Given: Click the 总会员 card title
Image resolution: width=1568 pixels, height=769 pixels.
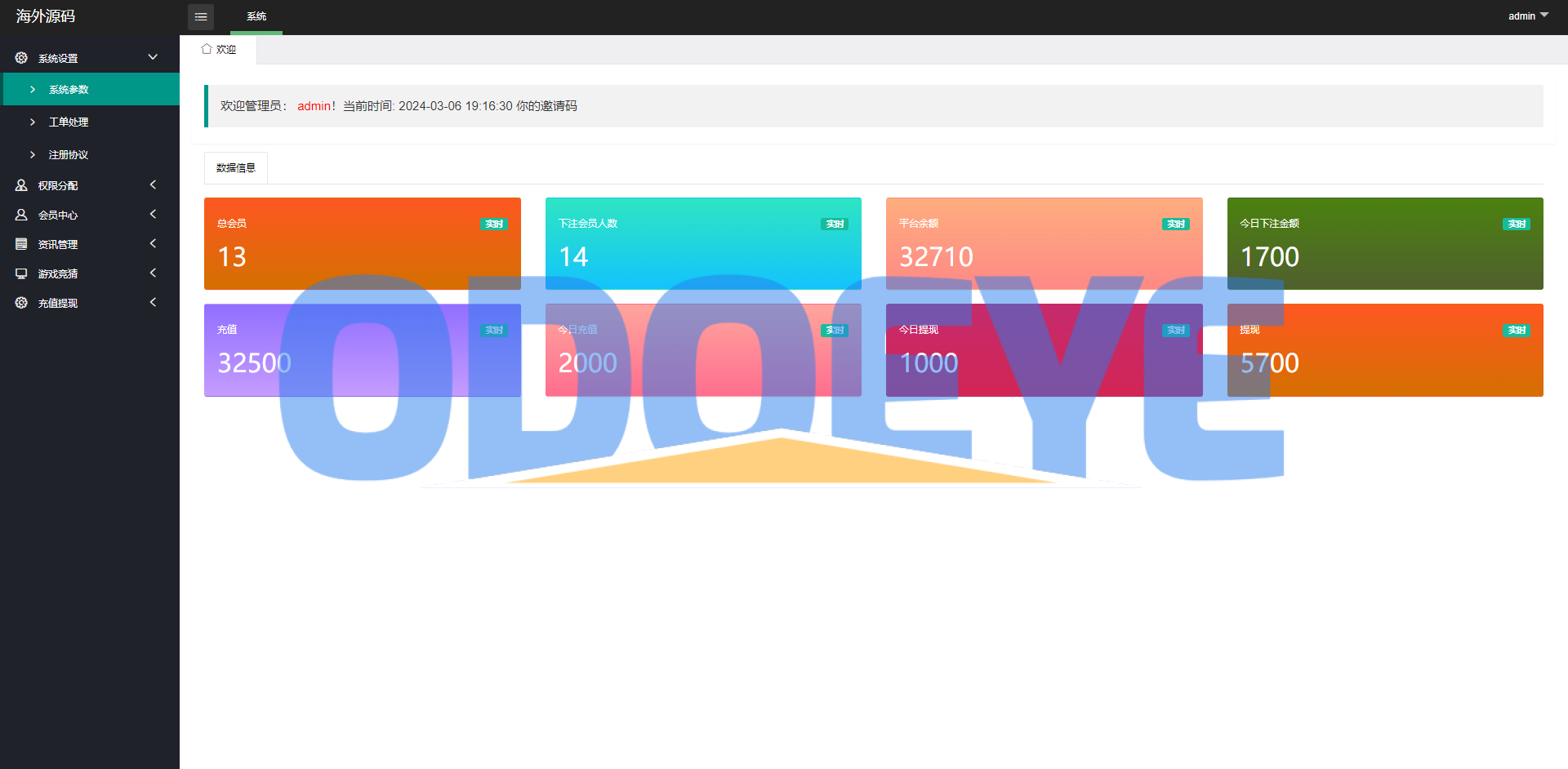Looking at the screenshot, I should pyautogui.click(x=232, y=224).
